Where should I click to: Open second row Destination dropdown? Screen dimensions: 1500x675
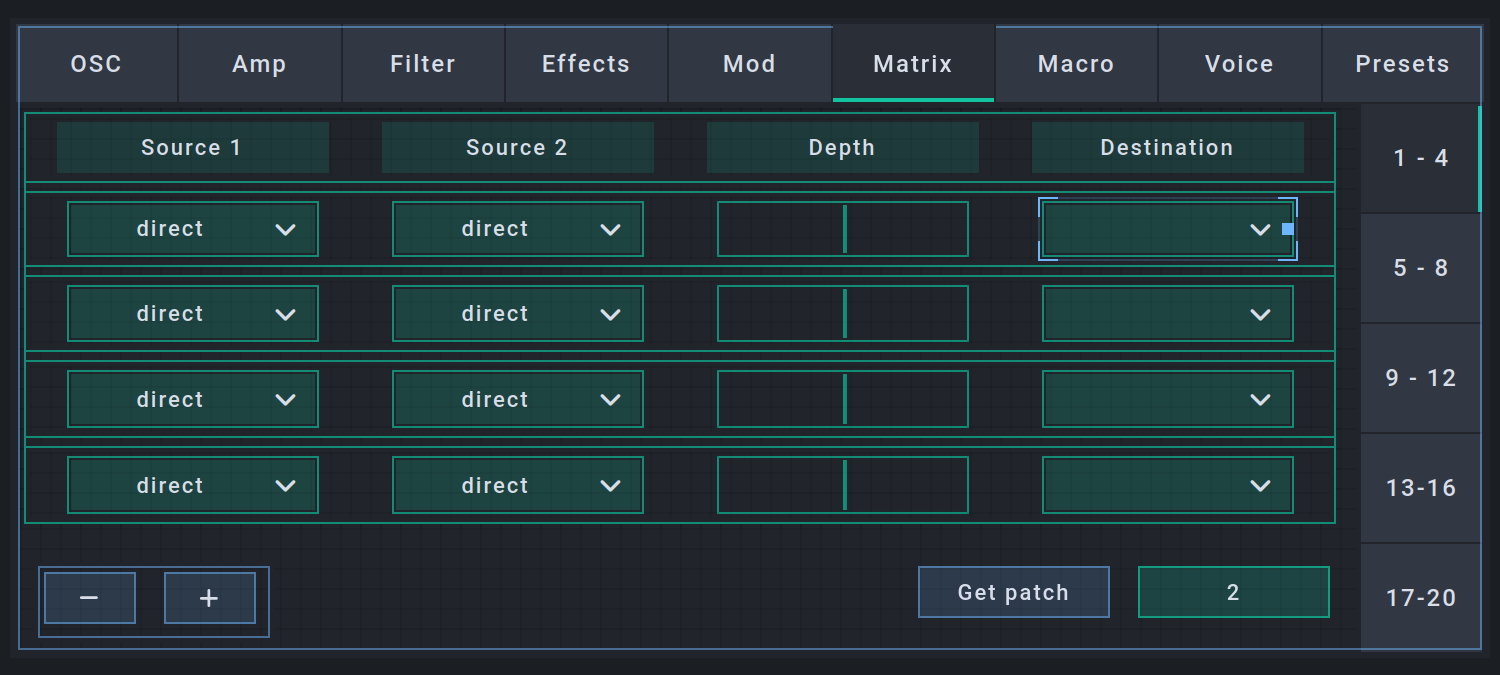tap(1167, 314)
